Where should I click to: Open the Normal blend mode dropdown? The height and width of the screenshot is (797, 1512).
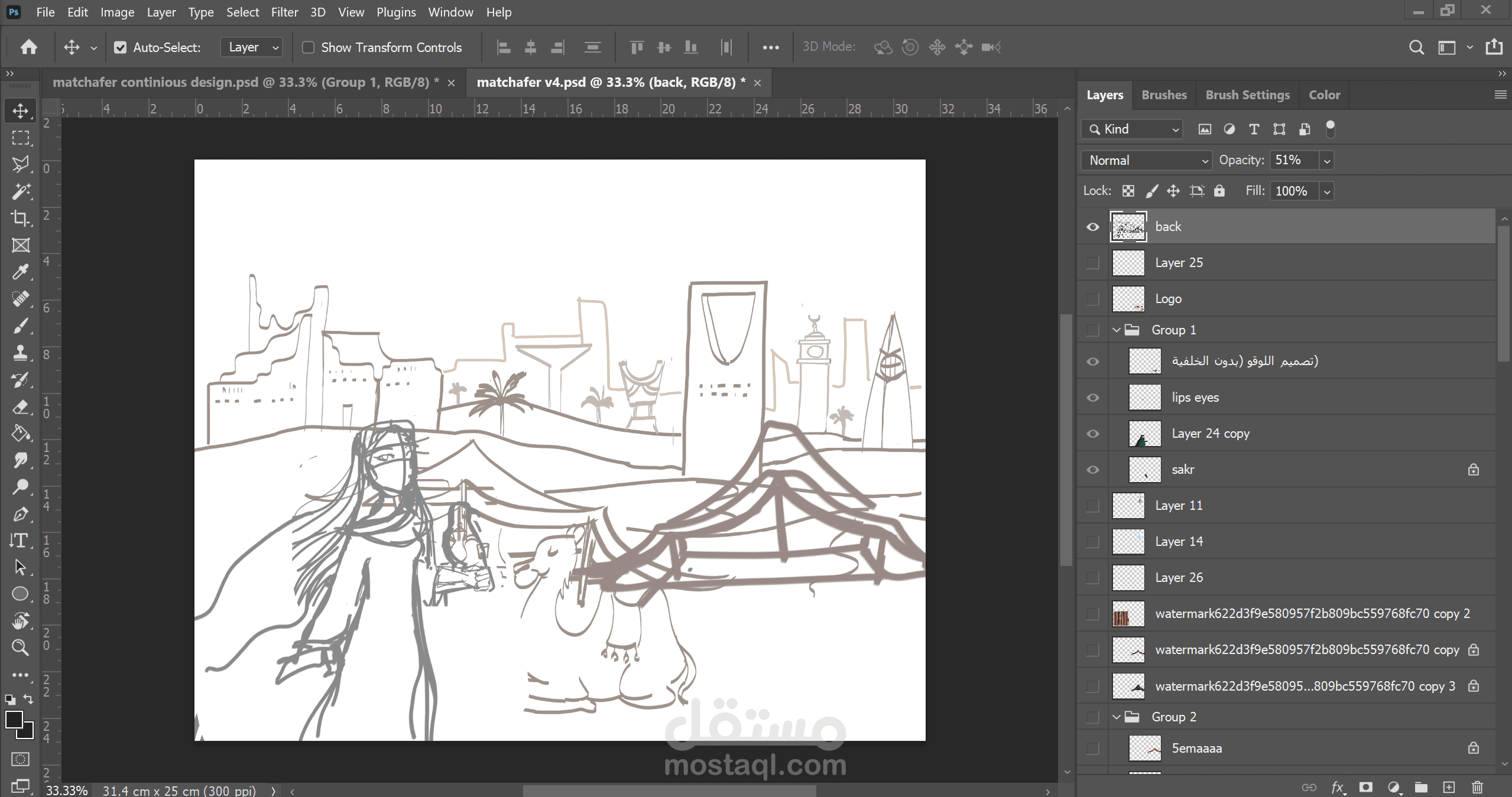tap(1146, 161)
